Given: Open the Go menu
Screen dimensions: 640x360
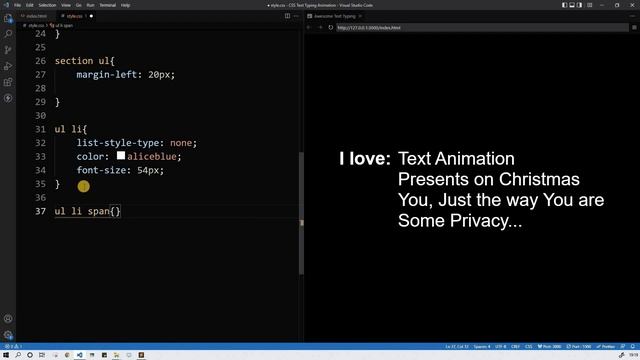Looking at the screenshot, I should tap(79, 5).
